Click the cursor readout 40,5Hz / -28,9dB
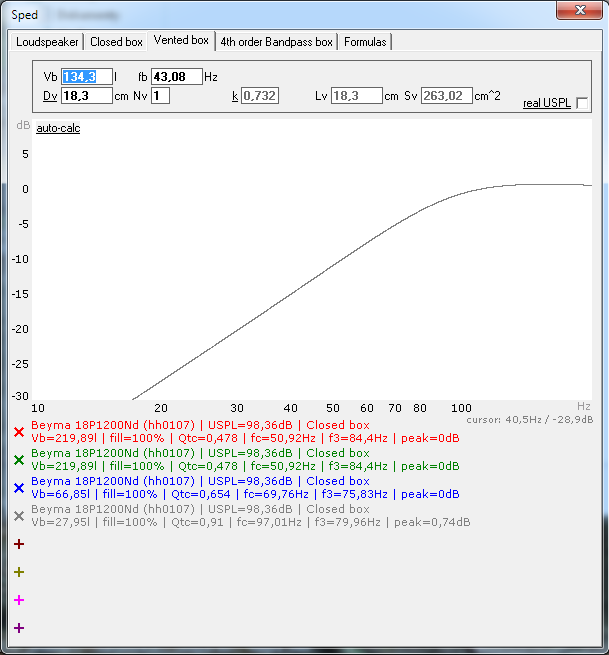This screenshot has height=655, width=609. click(x=530, y=419)
